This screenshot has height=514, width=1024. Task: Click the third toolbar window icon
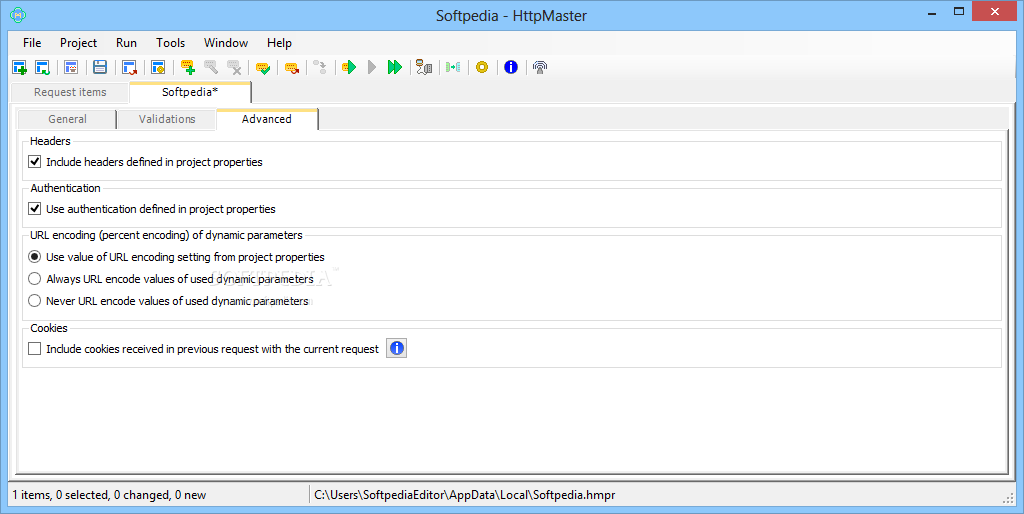[71, 67]
